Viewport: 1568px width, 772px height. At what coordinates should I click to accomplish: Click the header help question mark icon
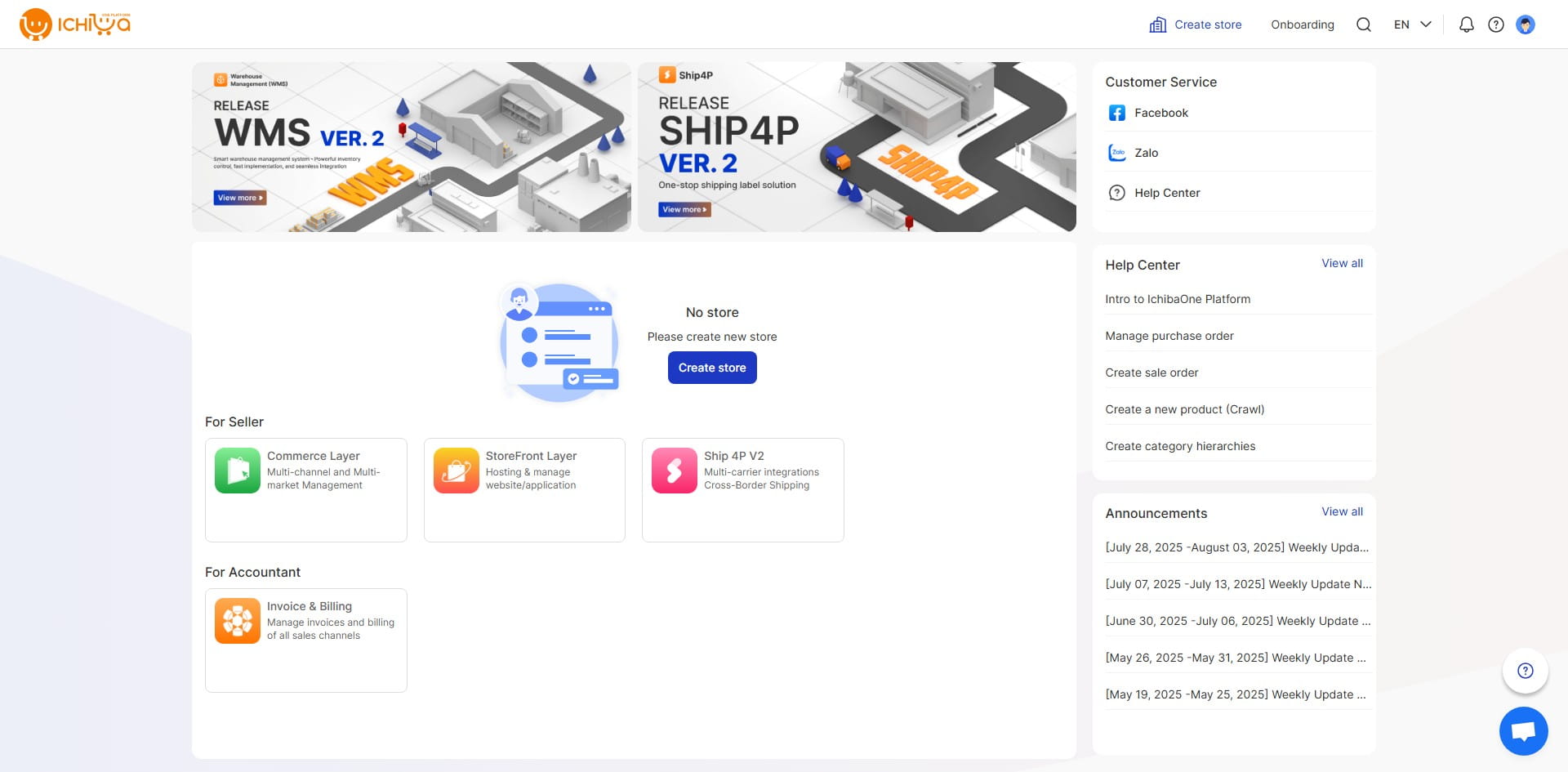point(1495,25)
